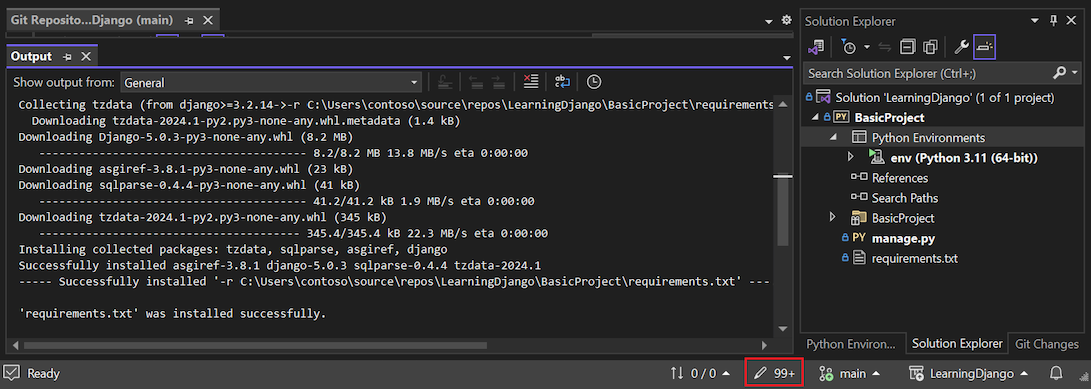1091x389 pixels.
Task: Click Collapse All icon in Solution Explorer
Action: click(x=907, y=47)
